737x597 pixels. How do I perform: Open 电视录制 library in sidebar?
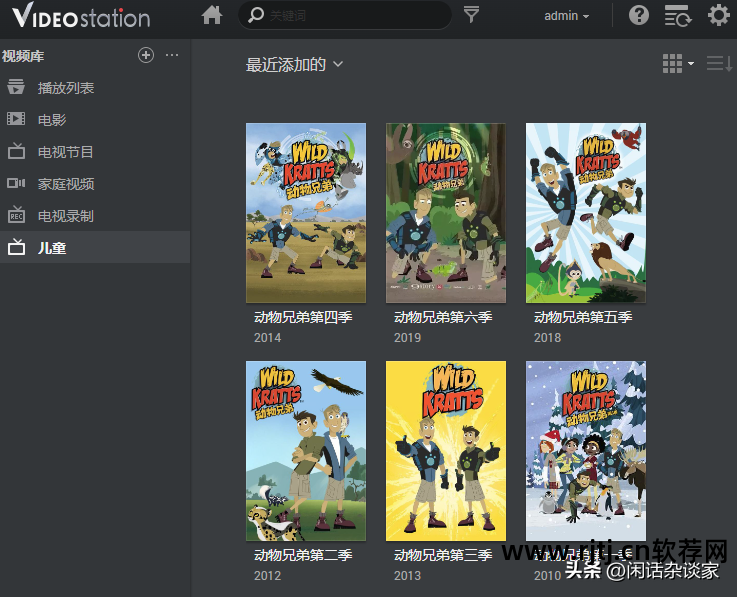pos(95,216)
